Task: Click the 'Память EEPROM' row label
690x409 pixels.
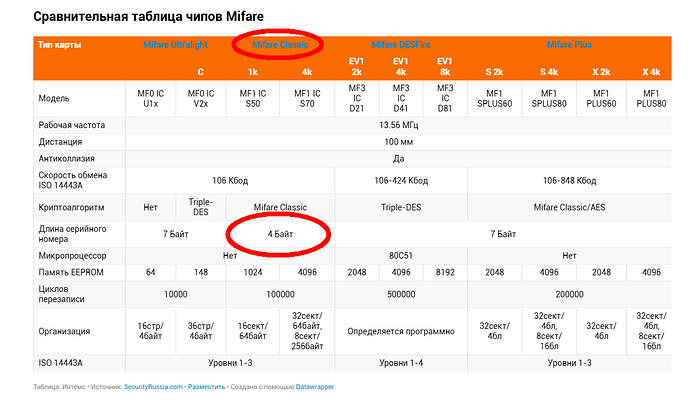Action: 71,273
